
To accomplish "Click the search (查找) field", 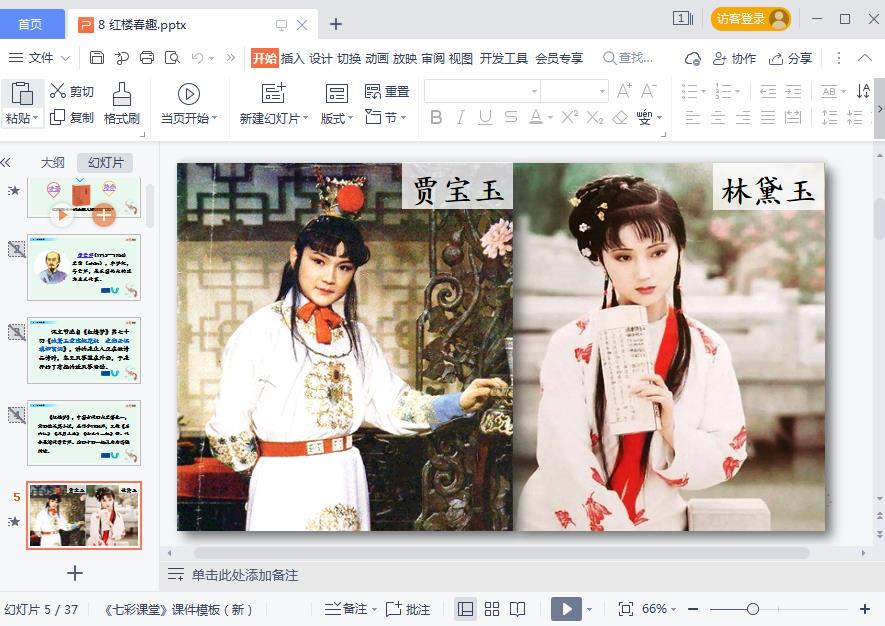I will pos(628,58).
